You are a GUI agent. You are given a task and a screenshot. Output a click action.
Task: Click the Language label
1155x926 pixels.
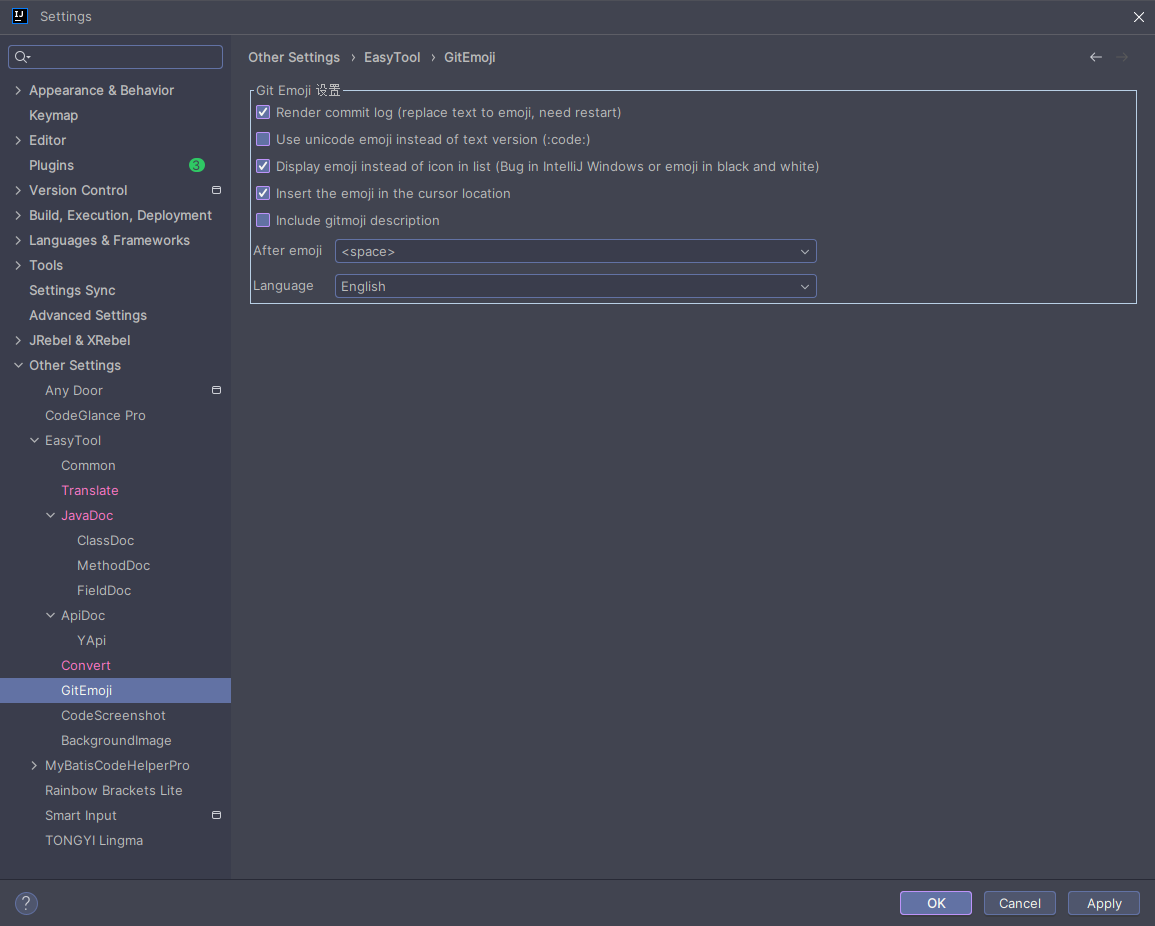click(284, 286)
